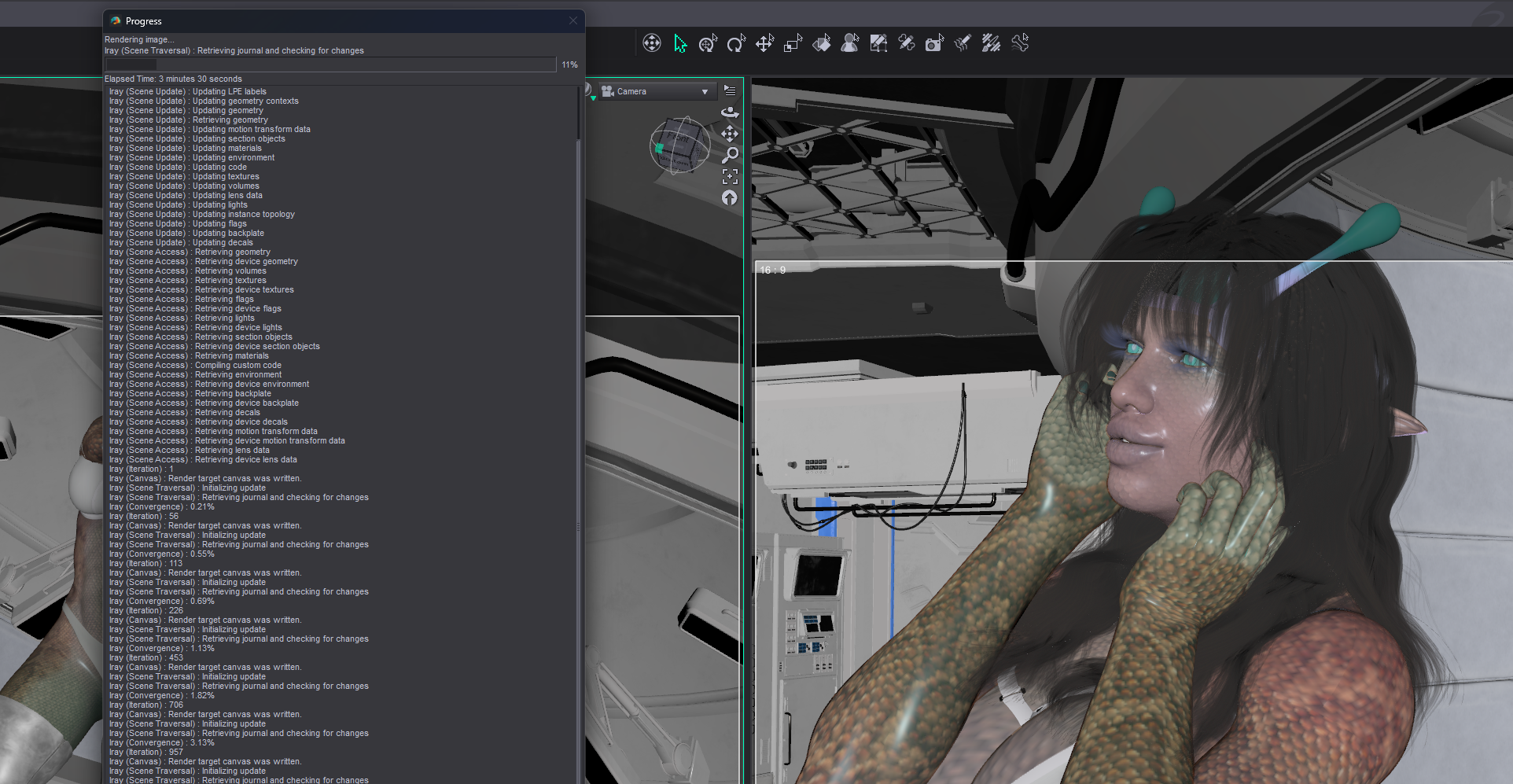Screen dimensions: 1513x784
Task: Select the 'Updating instance topology' log line
Action: 202,214
